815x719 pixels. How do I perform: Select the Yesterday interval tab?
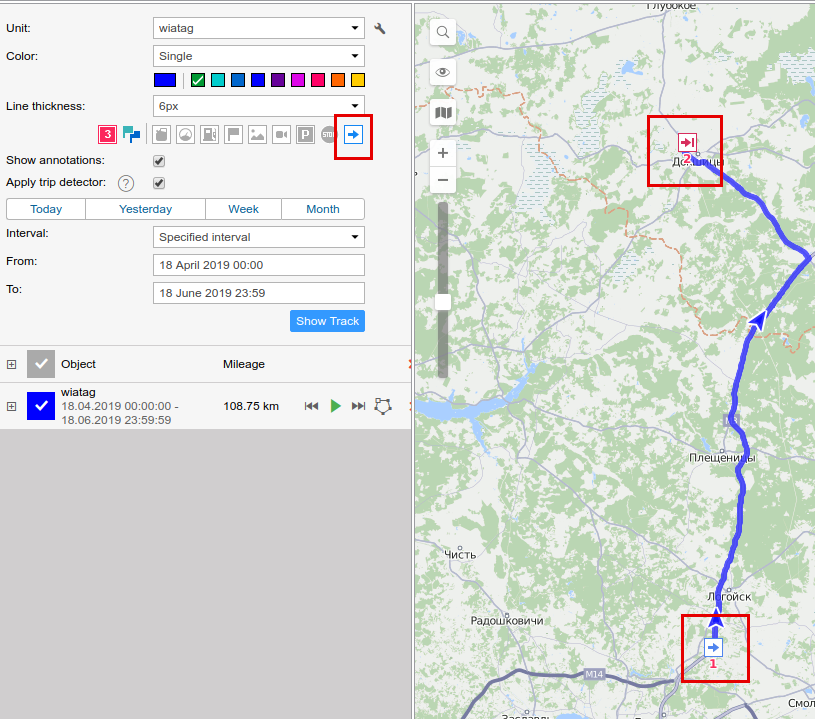coord(145,209)
